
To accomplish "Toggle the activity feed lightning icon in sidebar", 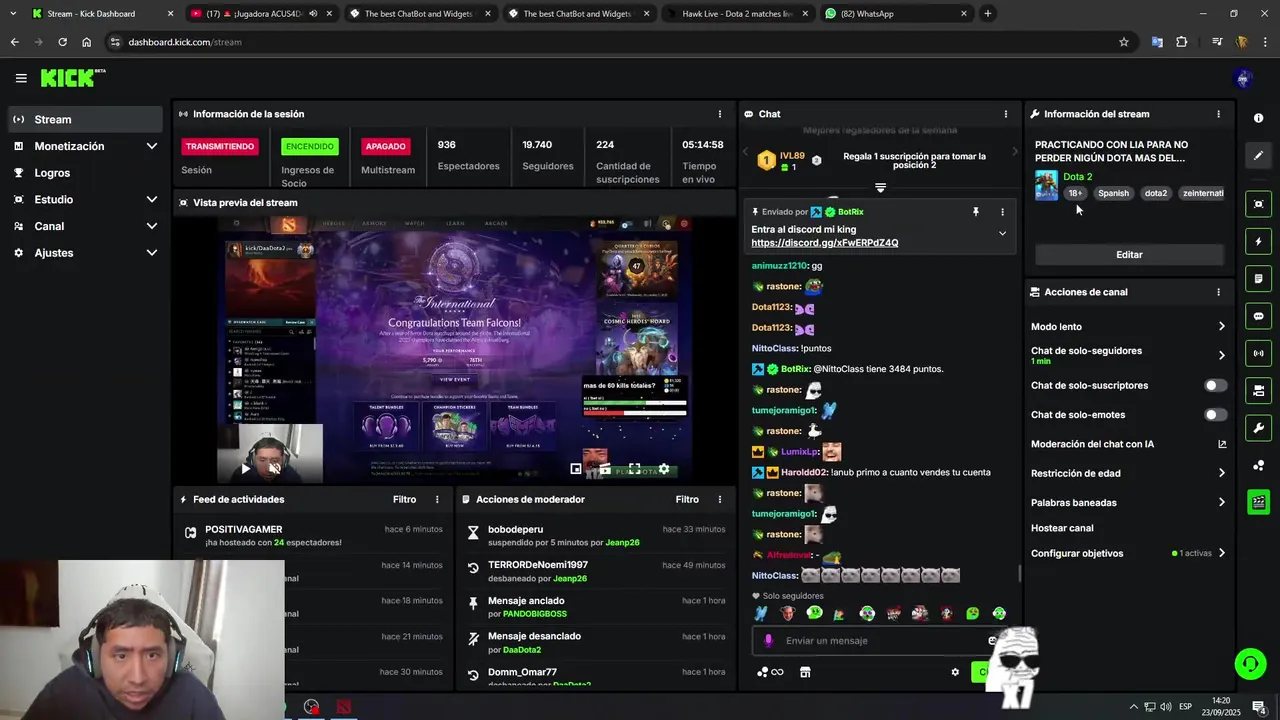I will [x=1258, y=241].
